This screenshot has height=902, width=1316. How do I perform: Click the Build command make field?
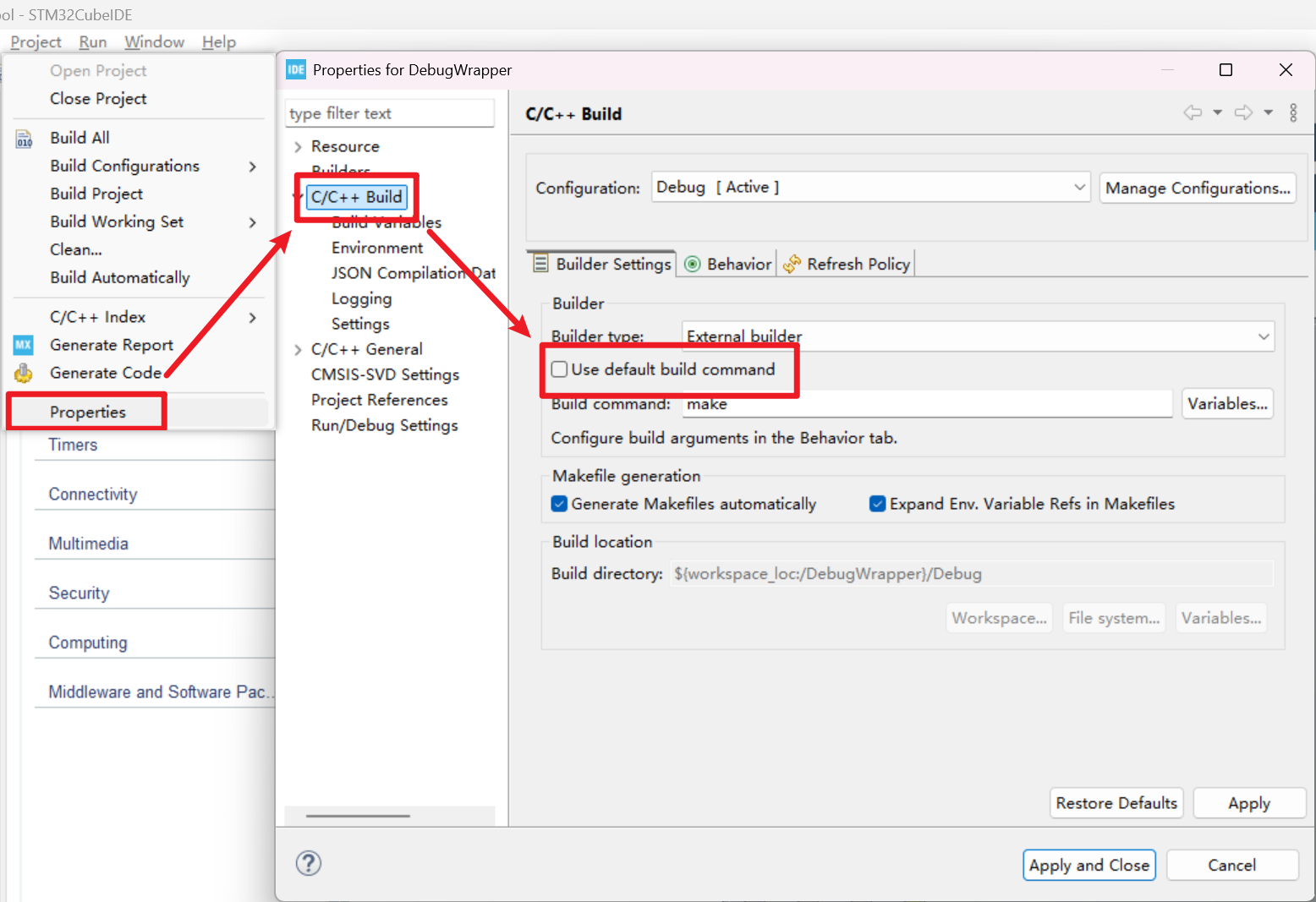[x=927, y=403]
